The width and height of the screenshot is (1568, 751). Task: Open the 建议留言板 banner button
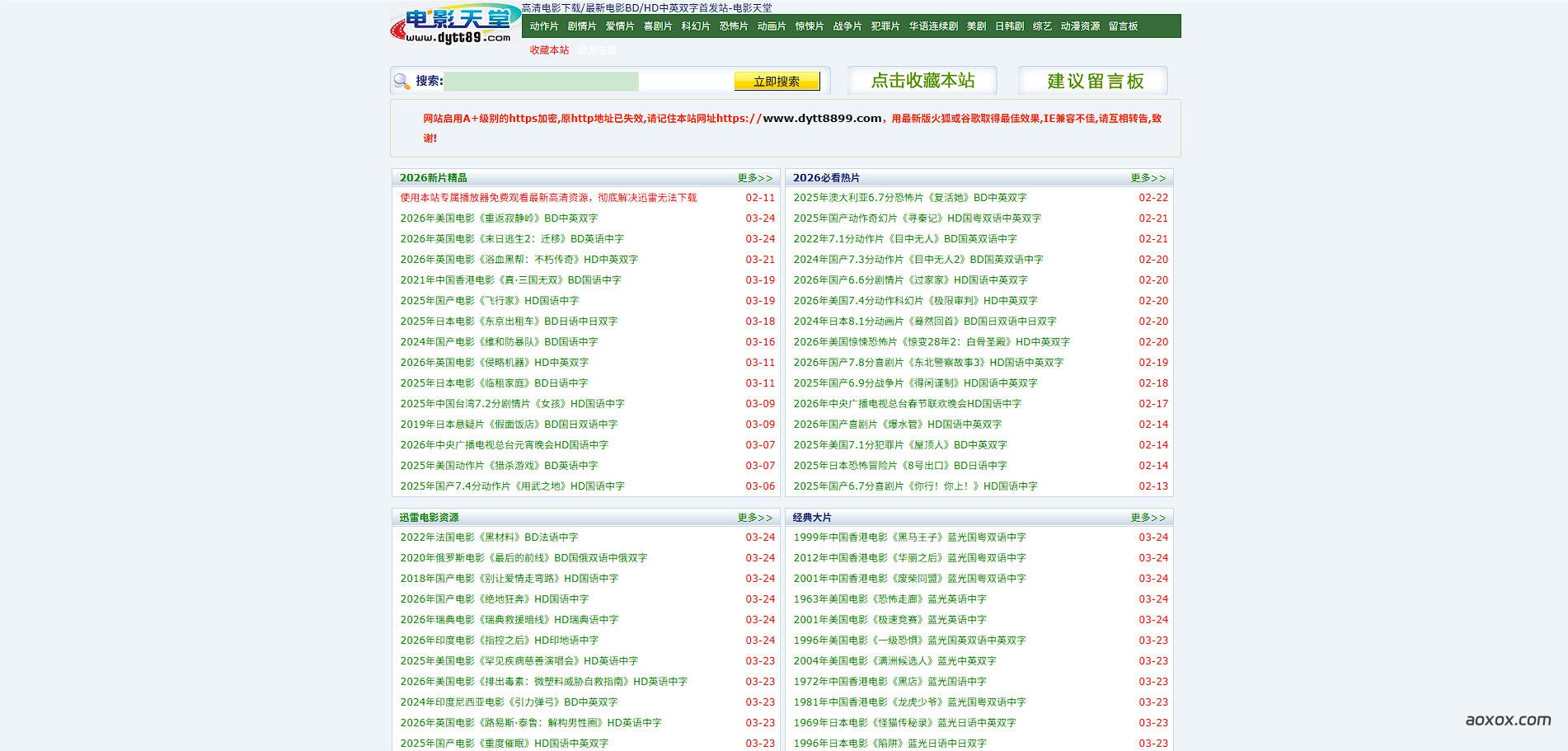tap(1094, 81)
